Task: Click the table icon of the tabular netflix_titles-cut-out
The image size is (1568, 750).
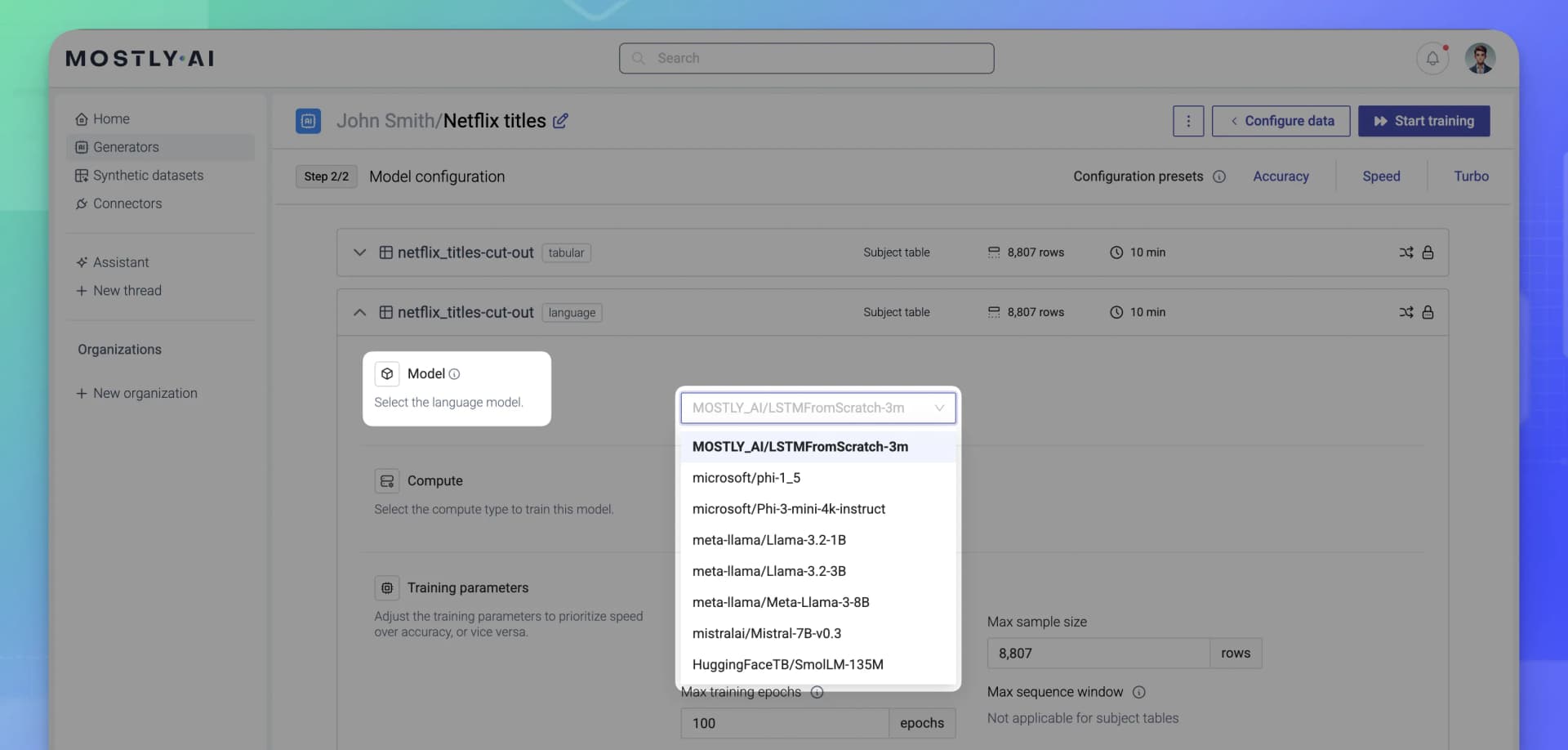Action: [386, 252]
